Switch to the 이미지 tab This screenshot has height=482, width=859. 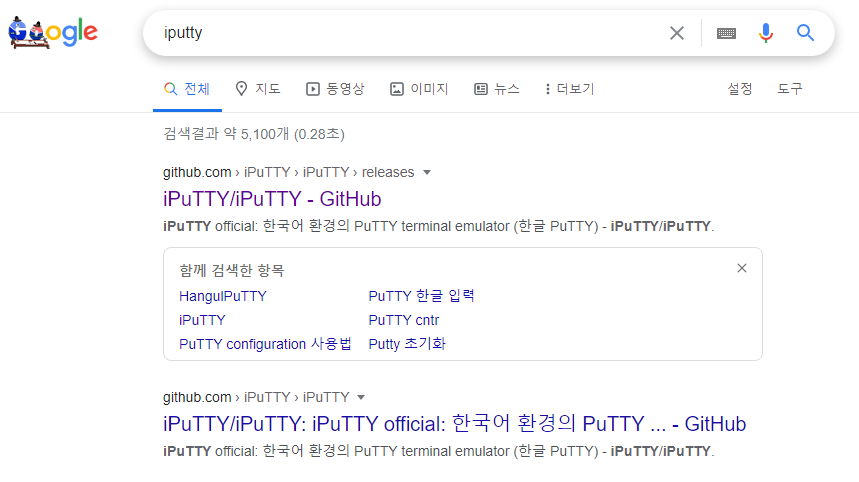pos(419,89)
